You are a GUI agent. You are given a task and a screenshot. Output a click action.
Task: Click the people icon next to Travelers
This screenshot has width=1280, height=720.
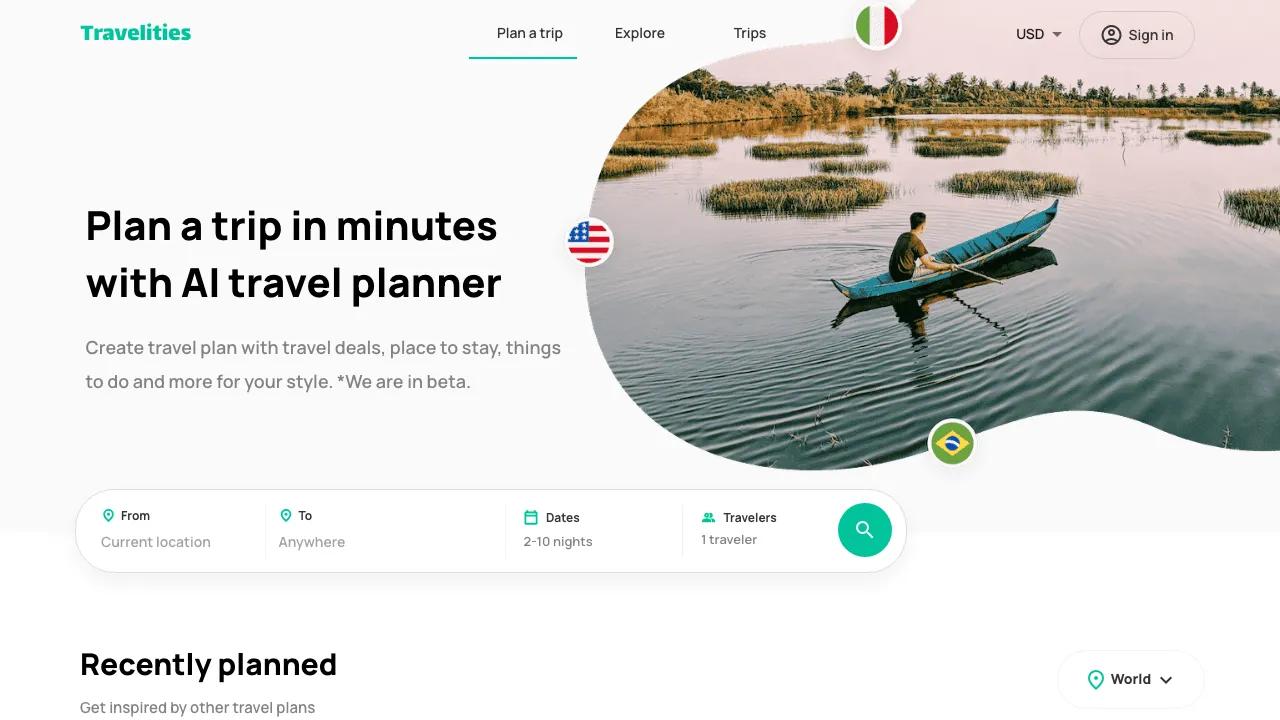click(x=708, y=517)
